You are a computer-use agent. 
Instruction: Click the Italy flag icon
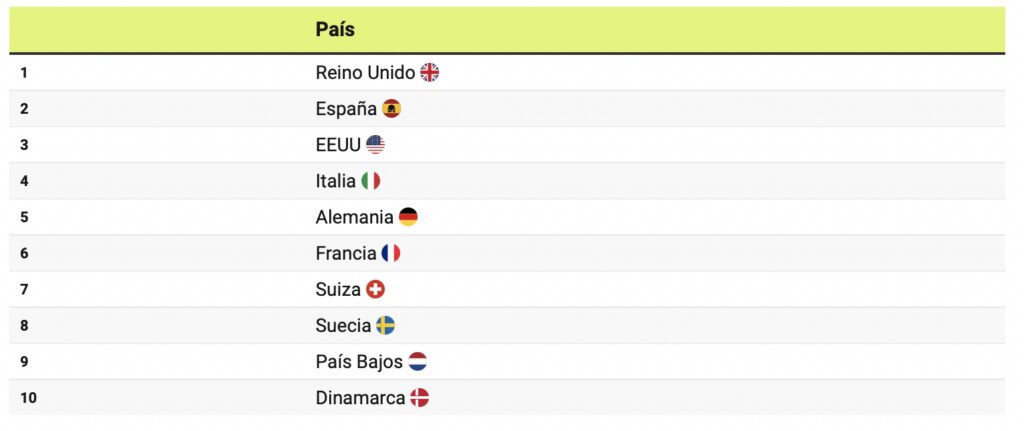(371, 181)
